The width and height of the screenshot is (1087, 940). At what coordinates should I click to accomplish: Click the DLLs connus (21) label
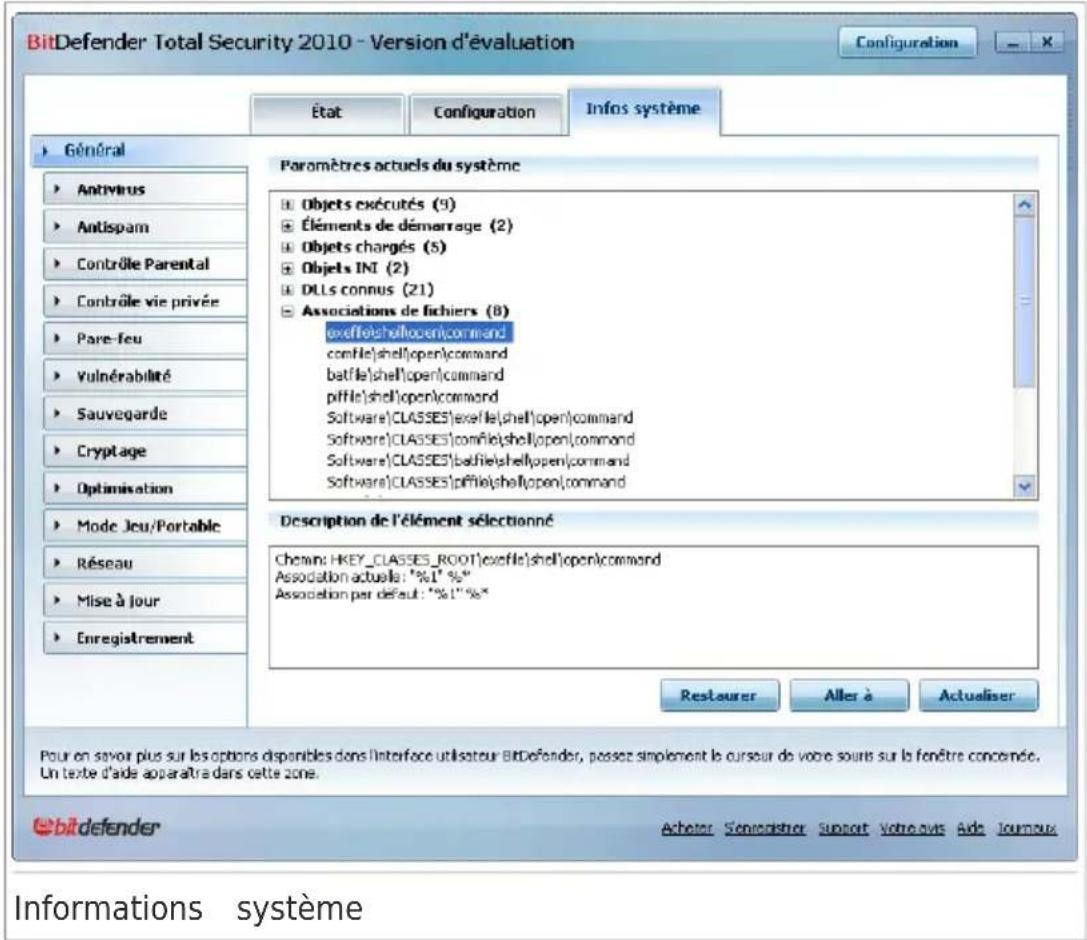tap(367, 290)
